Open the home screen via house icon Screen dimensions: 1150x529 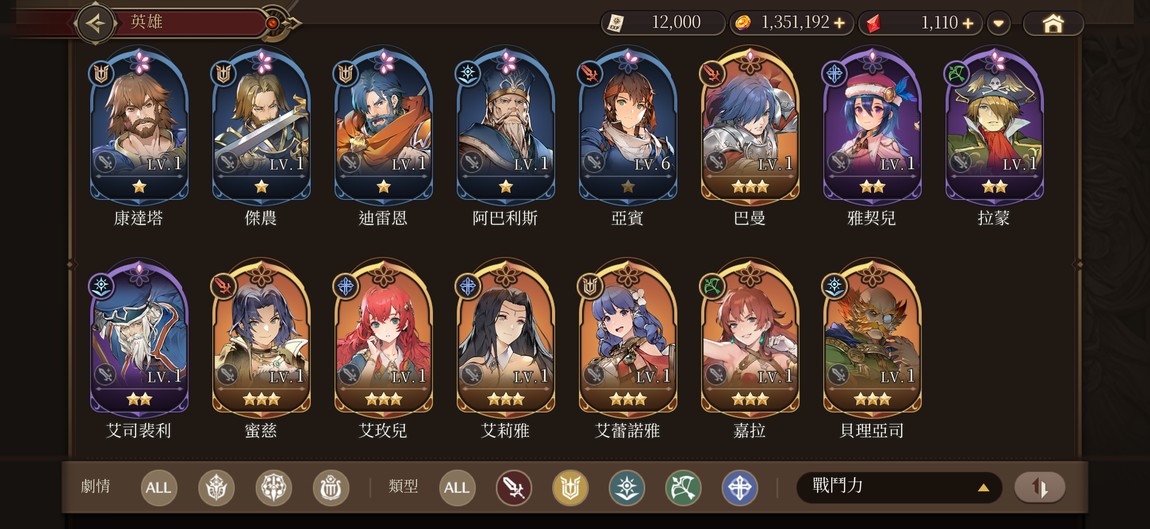pyautogui.click(x=1053, y=23)
